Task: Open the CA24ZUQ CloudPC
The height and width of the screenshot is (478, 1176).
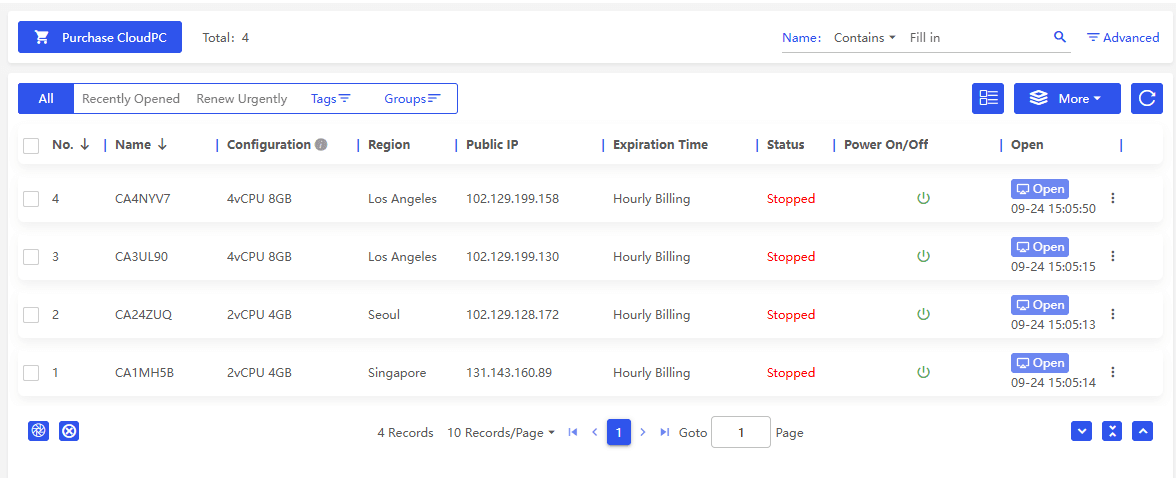Action: click(1040, 305)
